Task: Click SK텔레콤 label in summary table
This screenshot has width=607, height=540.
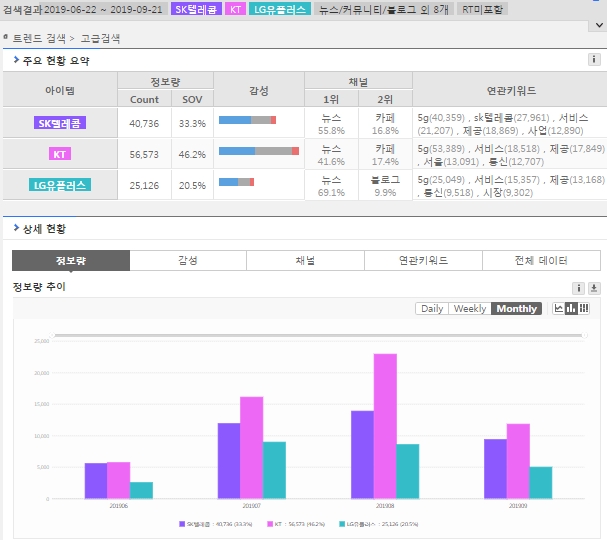Action: tap(60, 123)
